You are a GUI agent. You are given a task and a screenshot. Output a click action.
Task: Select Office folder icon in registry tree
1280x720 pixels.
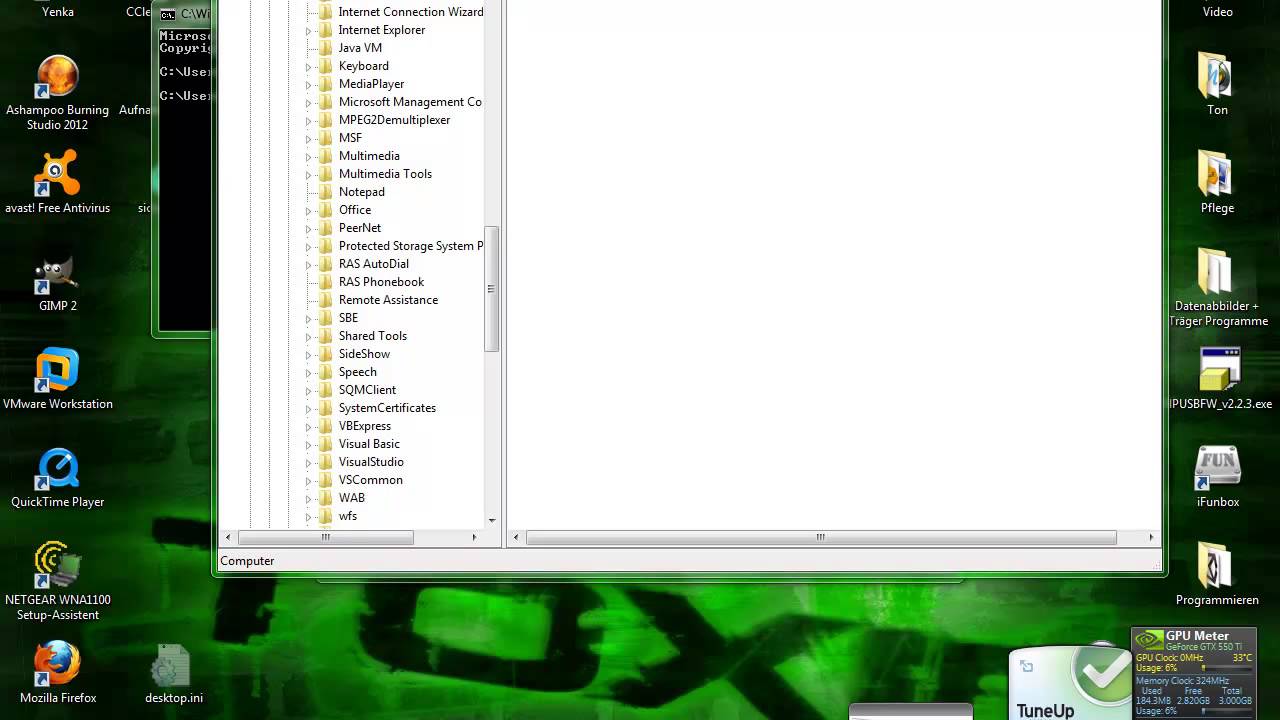click(x=325, y=210)
